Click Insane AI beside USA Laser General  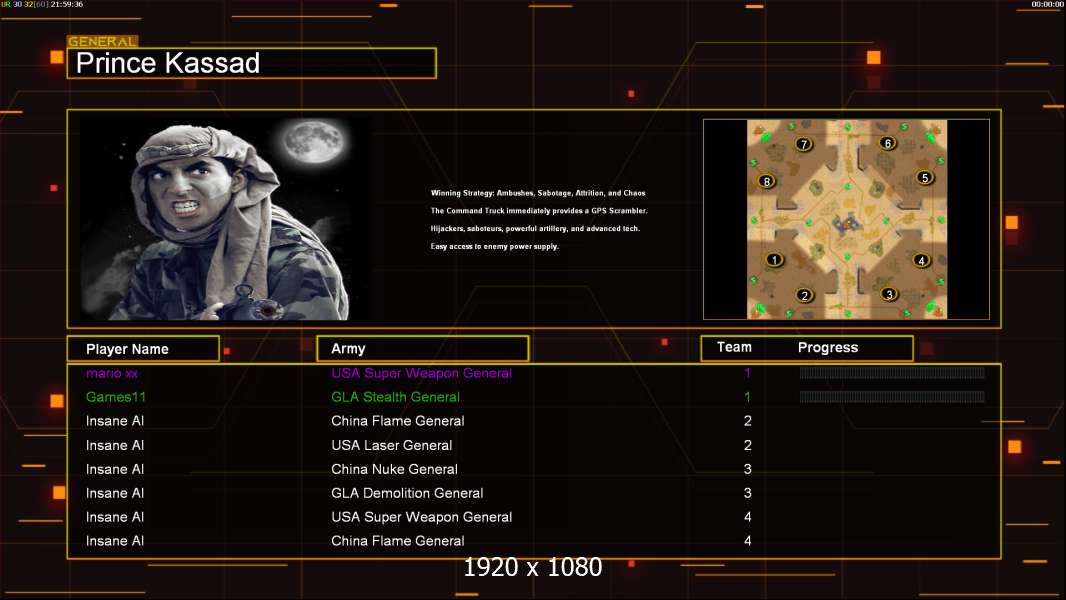coord(115,445)
